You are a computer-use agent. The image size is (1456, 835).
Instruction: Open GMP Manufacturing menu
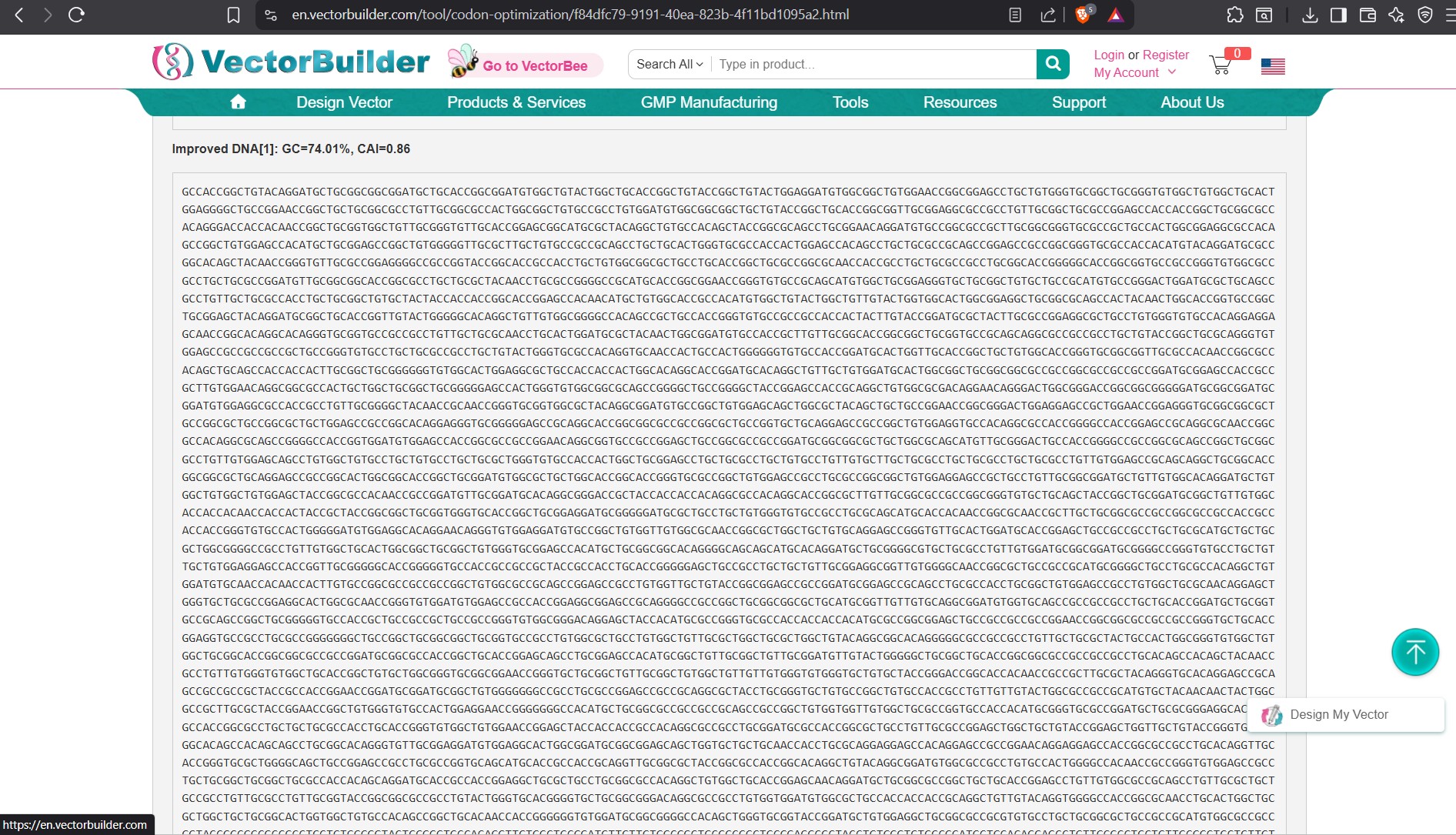(709, 102)
